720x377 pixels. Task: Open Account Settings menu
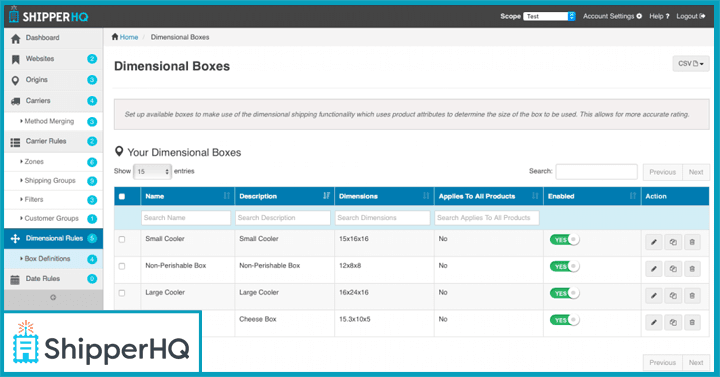click(612, 16)
